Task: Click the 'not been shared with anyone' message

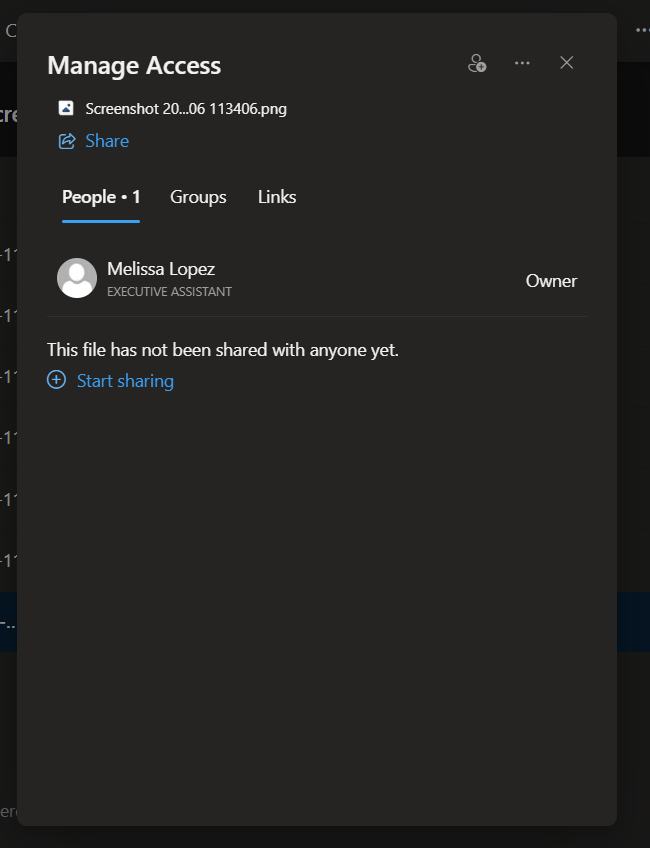Action: [223, 350]
